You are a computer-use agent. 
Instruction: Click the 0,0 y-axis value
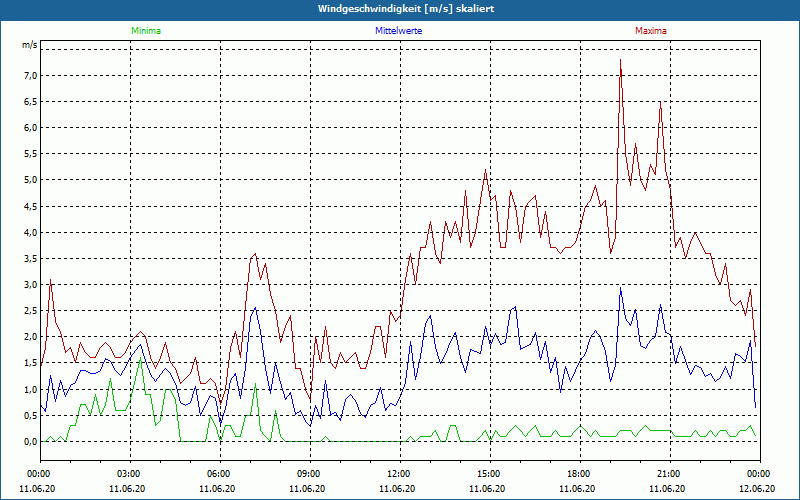[x=31, y=442]
